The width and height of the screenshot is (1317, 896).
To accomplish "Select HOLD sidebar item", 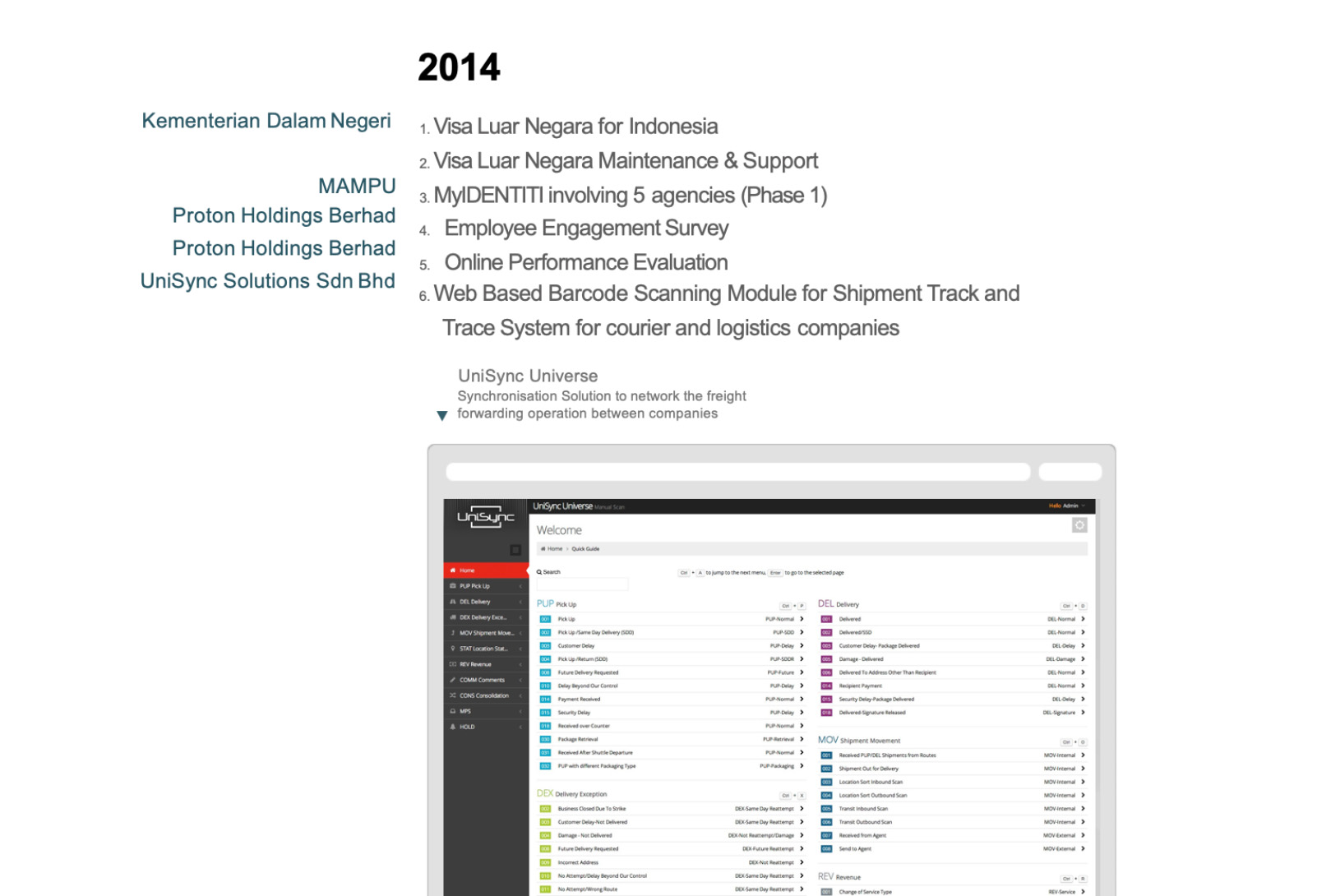I will tap(486, 727).
